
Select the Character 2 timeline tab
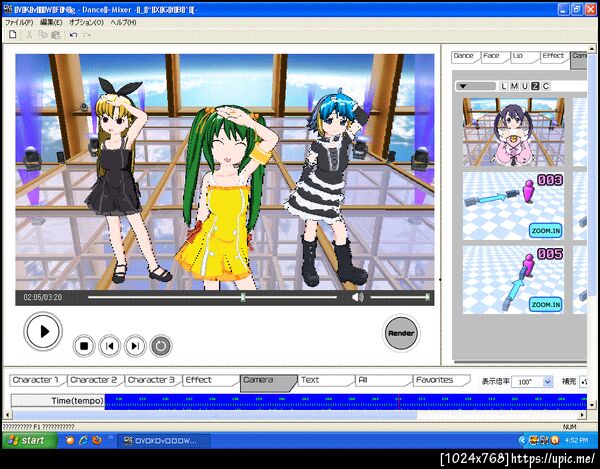click(x=95, y=380)
